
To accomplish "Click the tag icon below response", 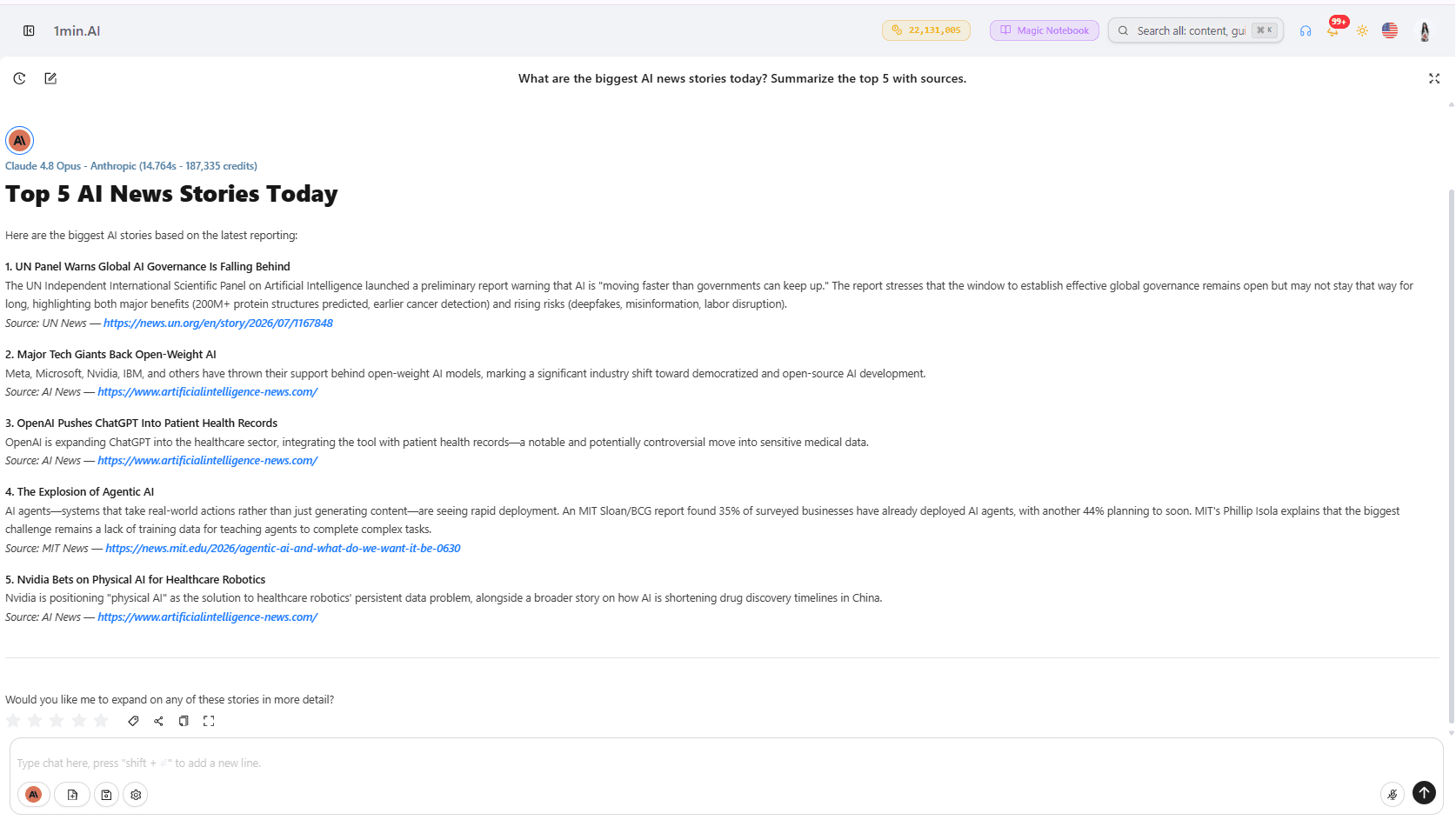I will coord(133,721).
